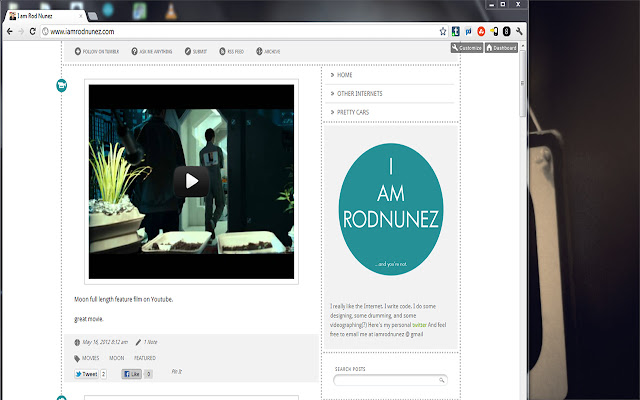640x400 pixels.
Task: Open Follow on Tumblr link
Action: coord(96,51)
